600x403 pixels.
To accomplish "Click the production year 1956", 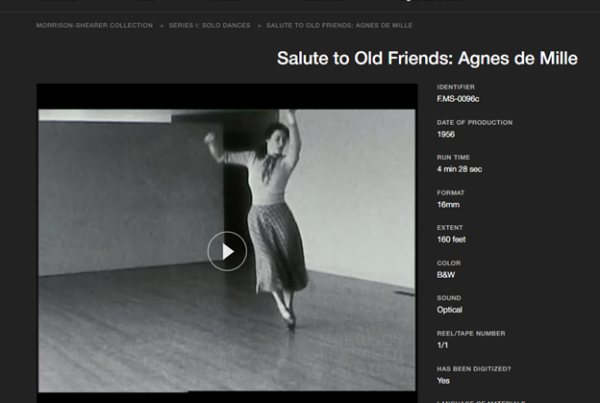I will tap(446, 134).
